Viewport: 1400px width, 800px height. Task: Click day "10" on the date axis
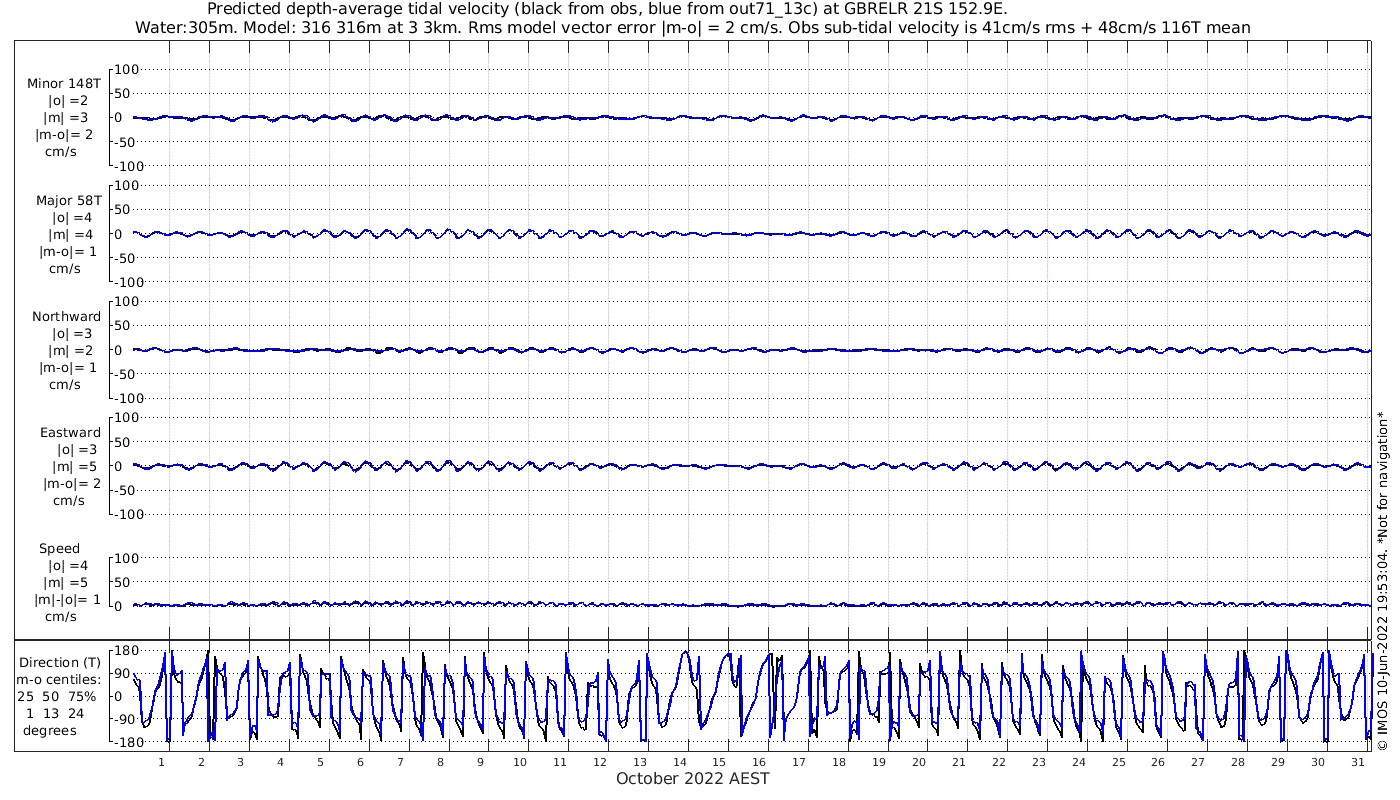pyautogui.click(x=520, y=762)
